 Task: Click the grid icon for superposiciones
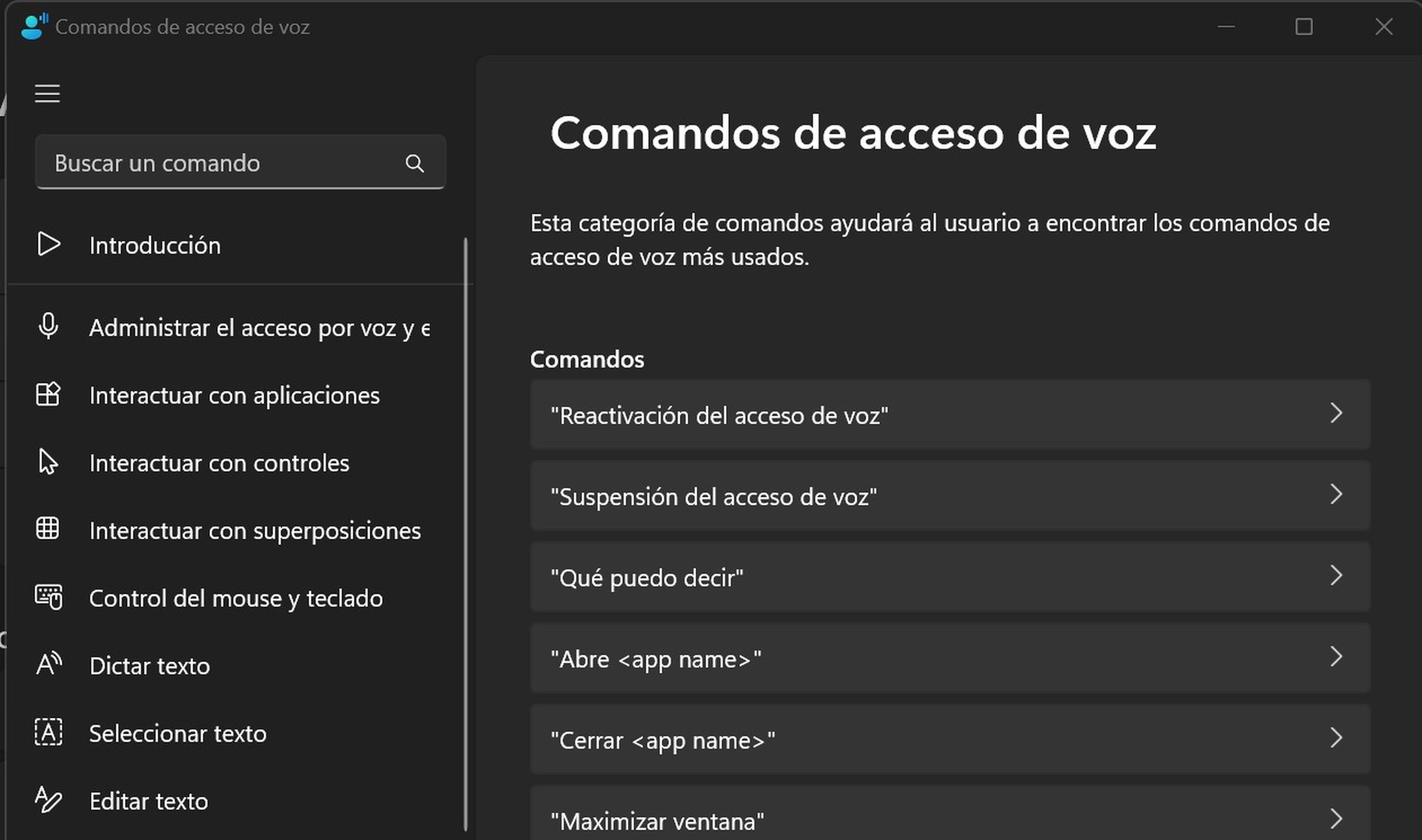coord(47,529)
